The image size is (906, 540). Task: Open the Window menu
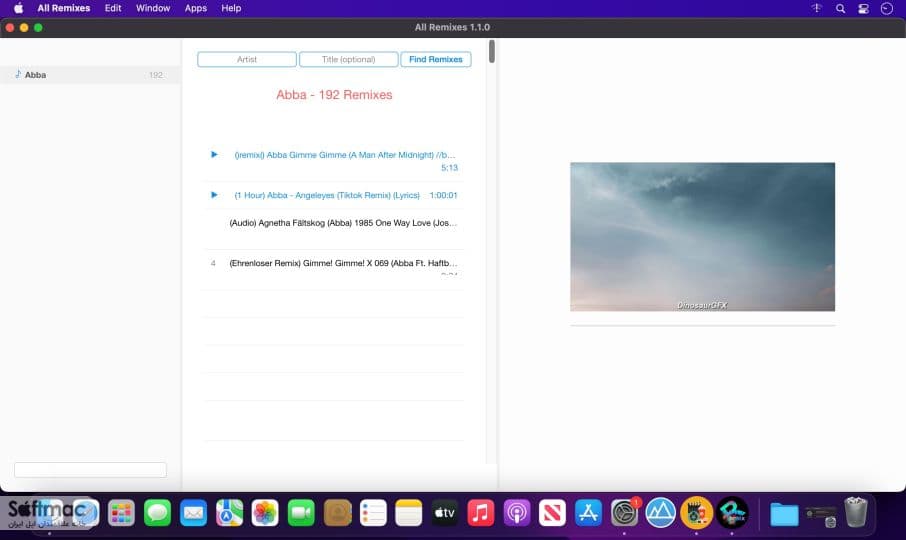(153, 8)
